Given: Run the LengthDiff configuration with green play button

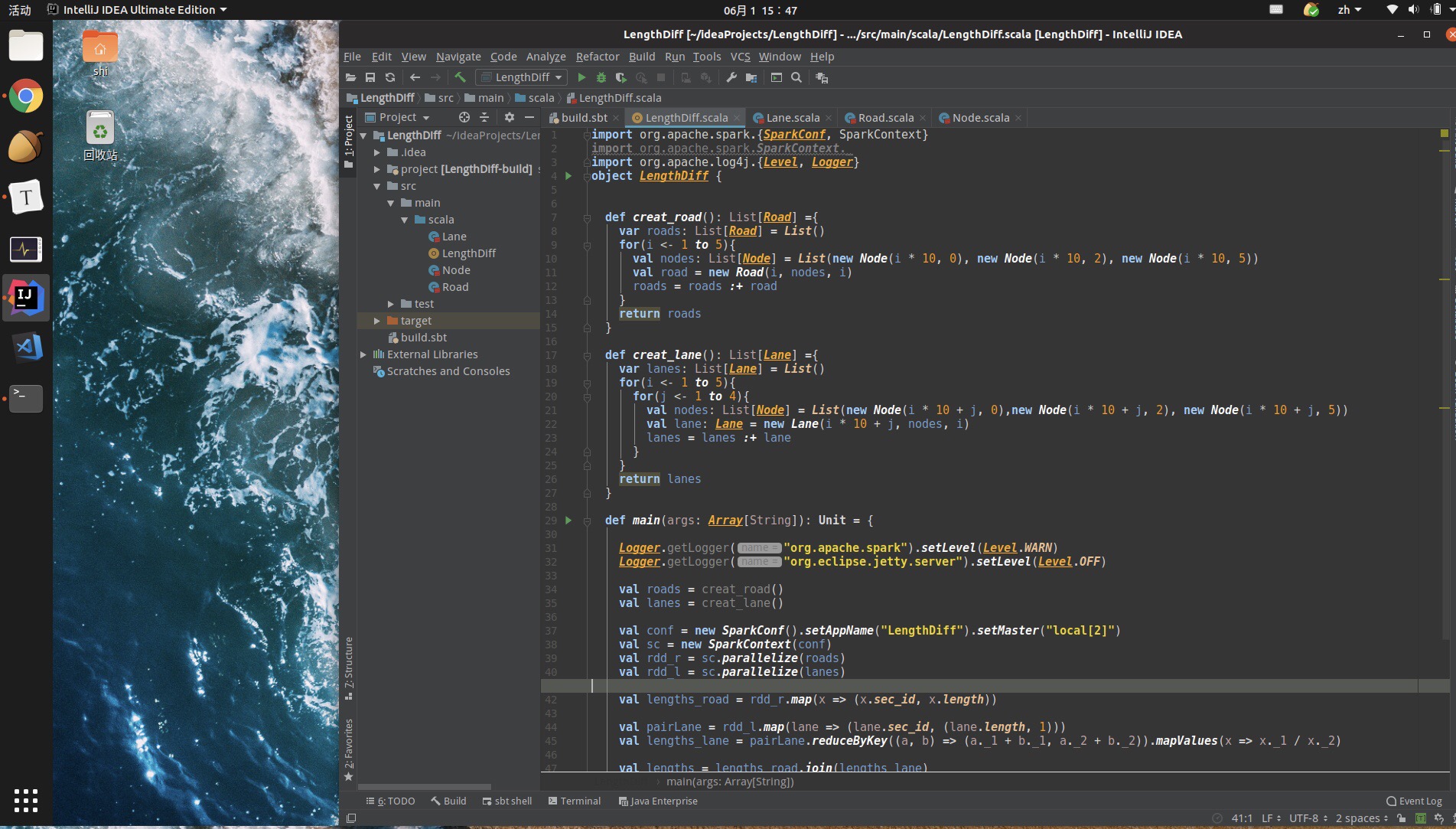Looking at the screenshot, I should [x=581, y=77].
